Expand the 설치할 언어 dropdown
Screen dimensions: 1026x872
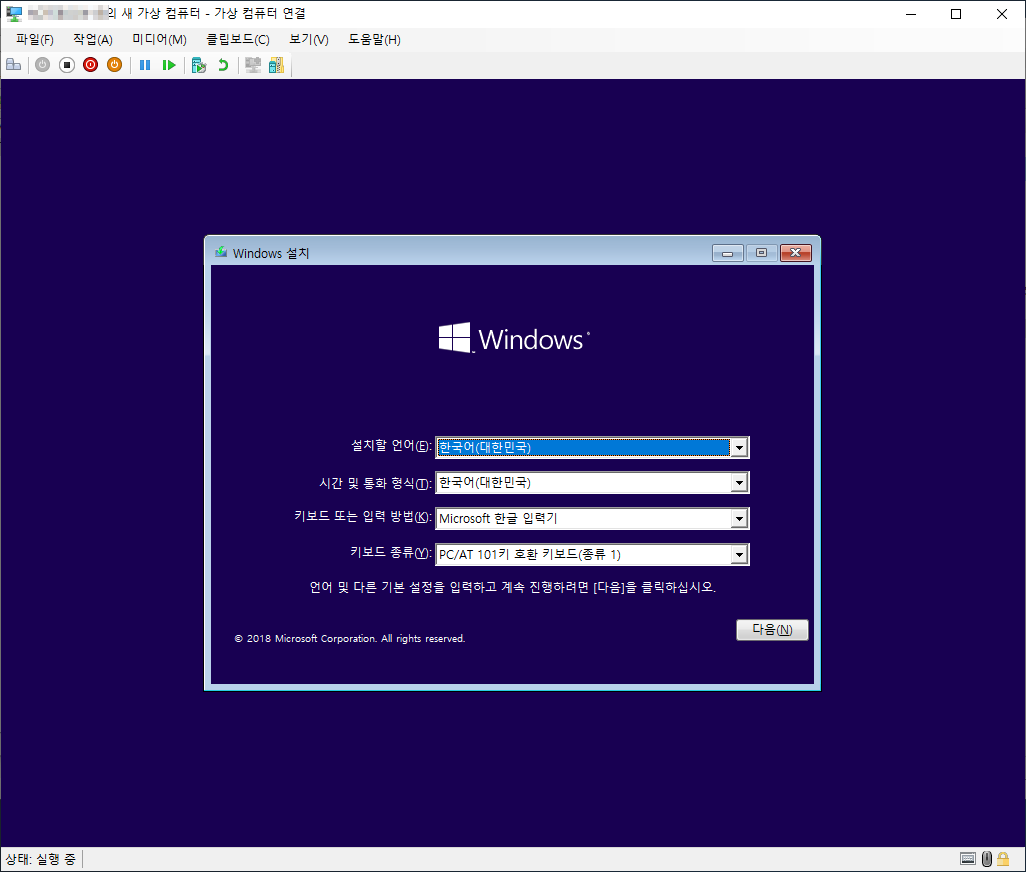[x=739, y=447]
